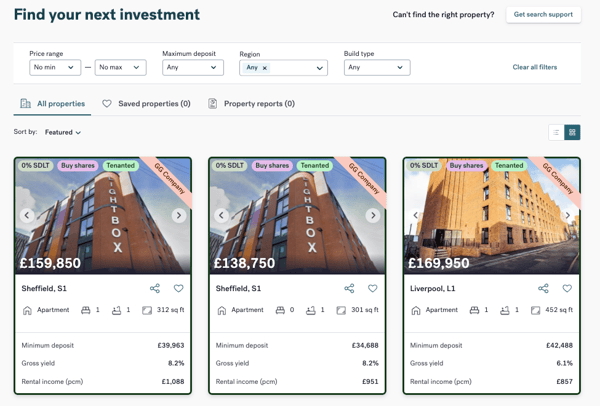Click the bed icon on 312 sq ft listing

point(86,310)
